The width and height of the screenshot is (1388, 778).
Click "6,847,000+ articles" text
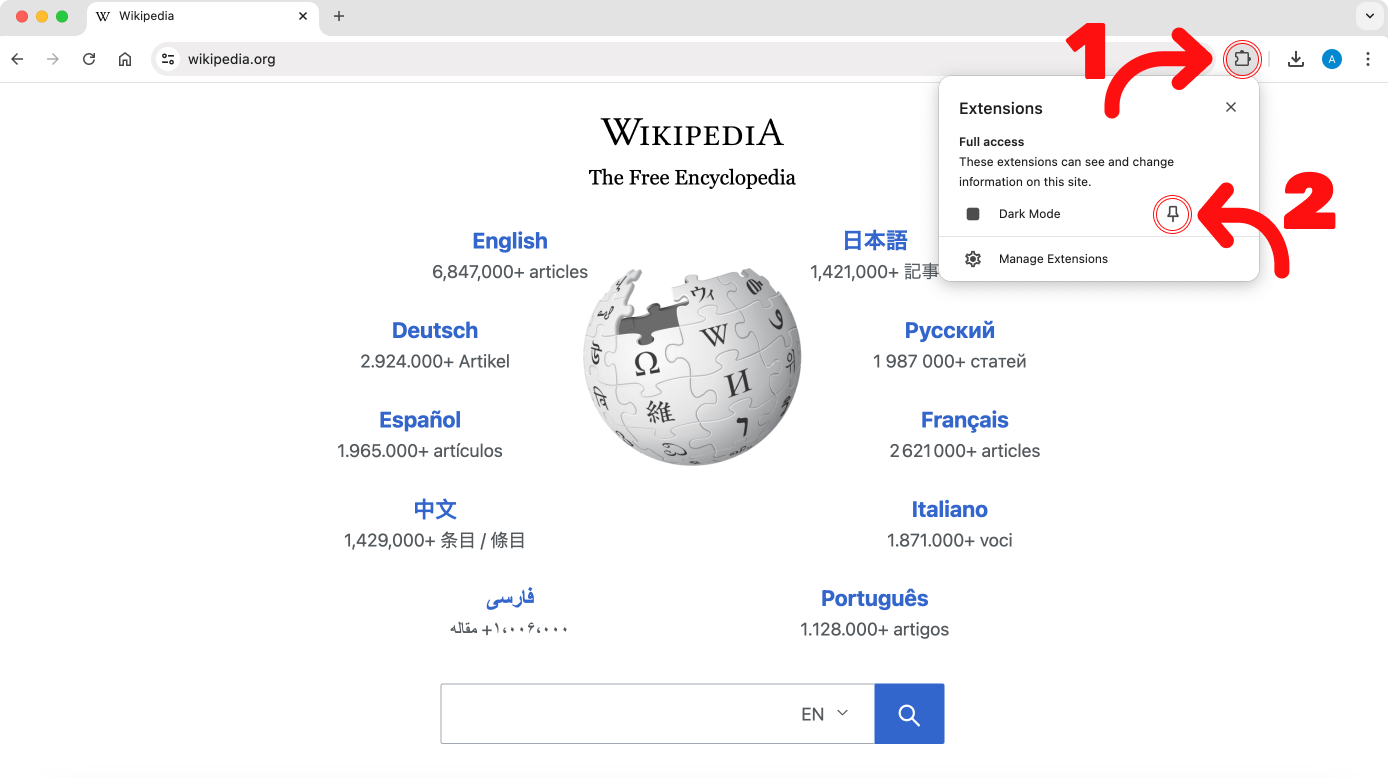pyautogui.click(x=510, y=272)
